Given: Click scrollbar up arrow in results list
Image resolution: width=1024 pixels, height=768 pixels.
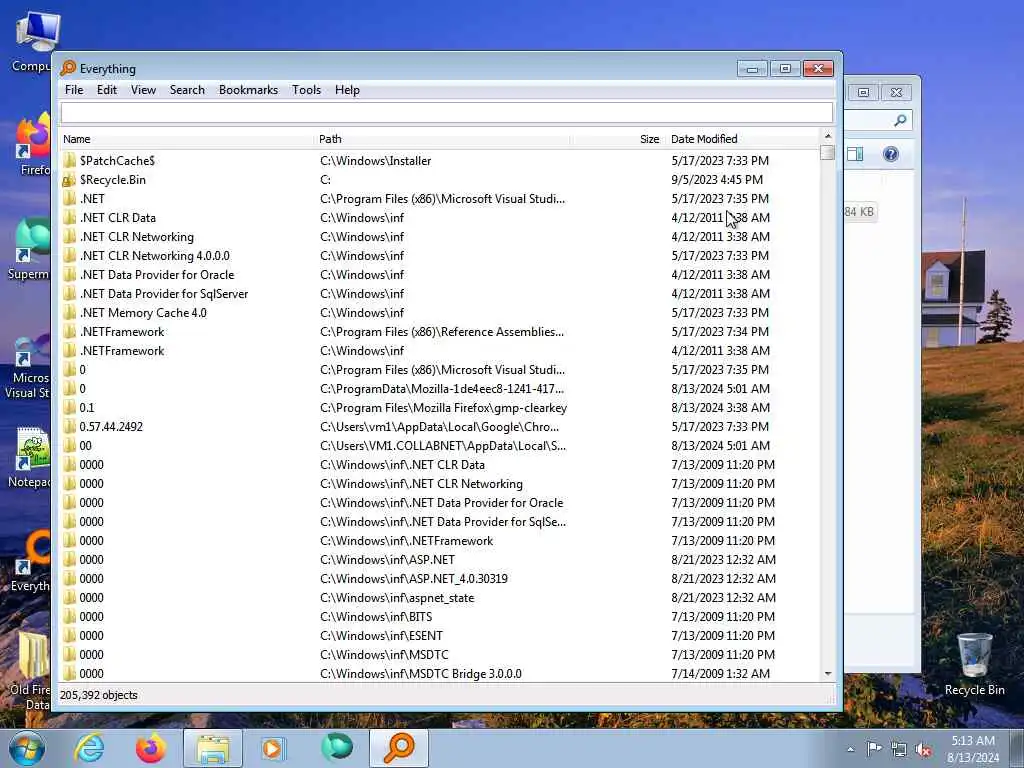Looking at the screenshot, I should coord(827,136).
